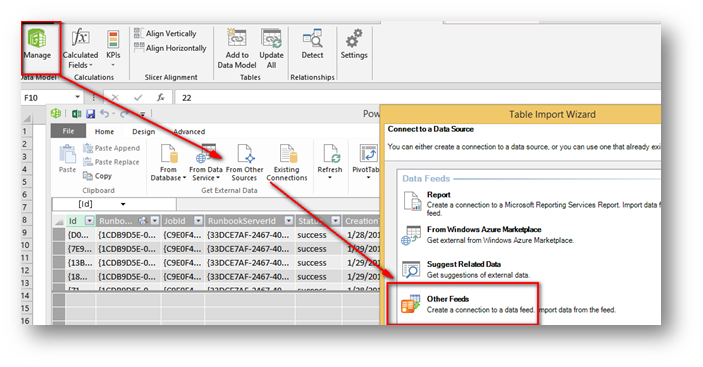Image resolution: width=703 pixels, height=367 pixels.
Task: Click the Switch to Excel workbook icon
Action: 76,114
